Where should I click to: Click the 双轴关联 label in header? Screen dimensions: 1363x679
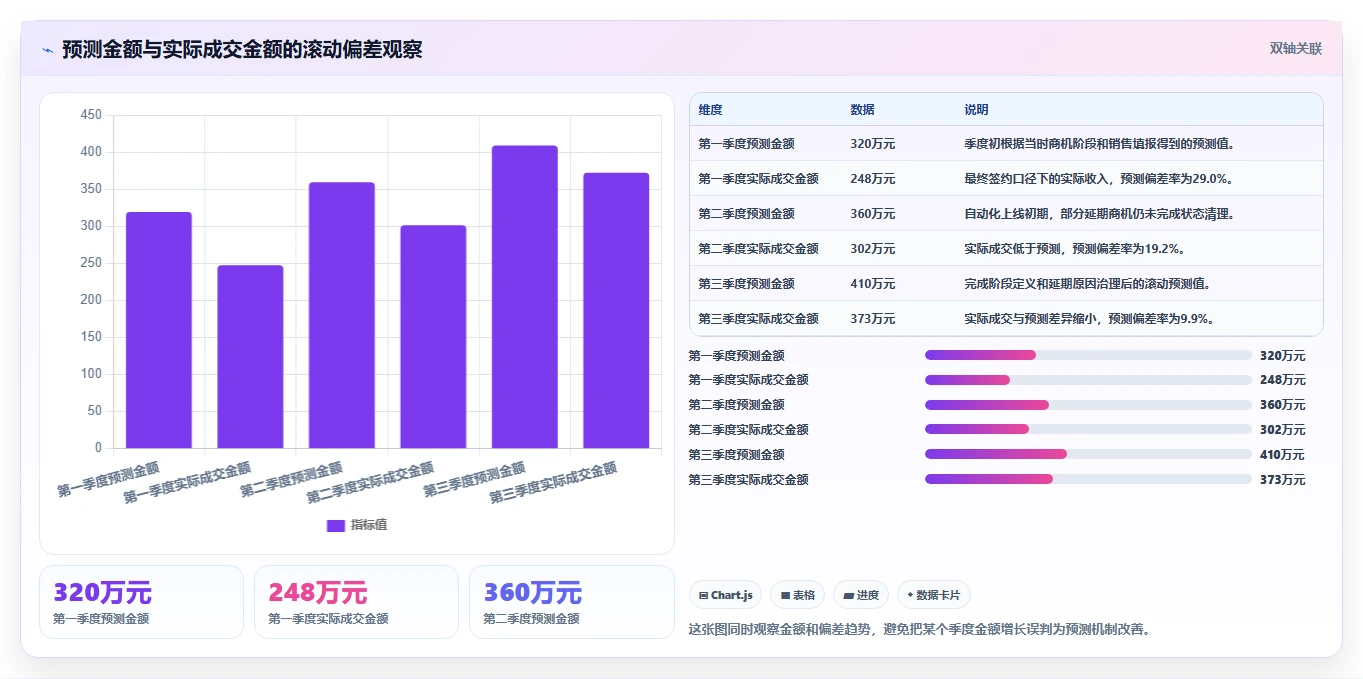[1296, 49]
